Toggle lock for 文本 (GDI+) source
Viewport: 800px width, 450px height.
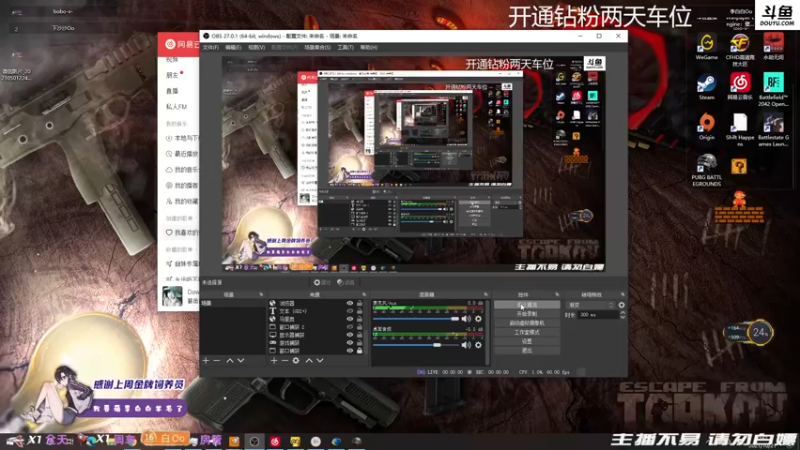coord(360,311)
